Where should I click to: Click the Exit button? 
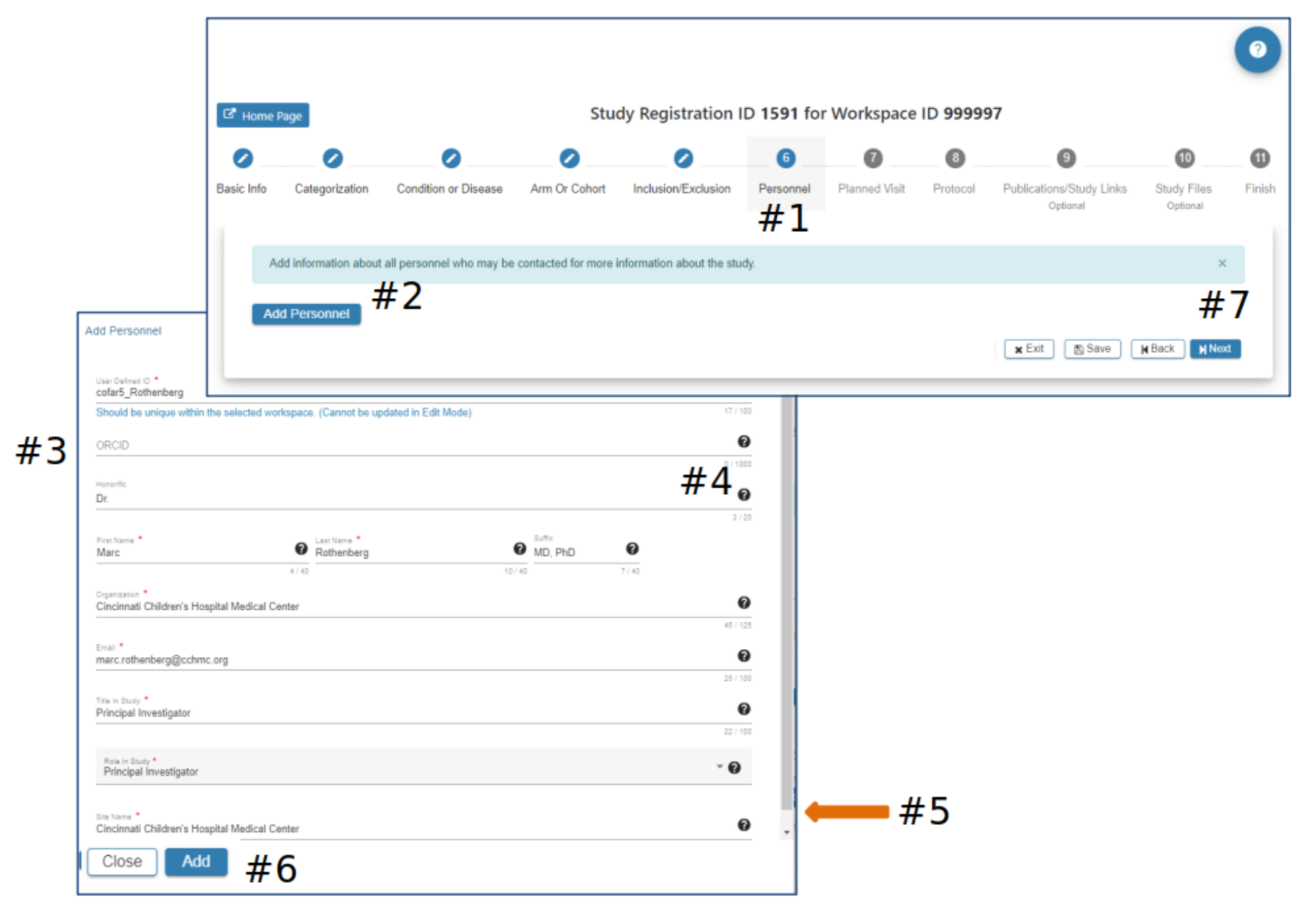(1029, 349)
